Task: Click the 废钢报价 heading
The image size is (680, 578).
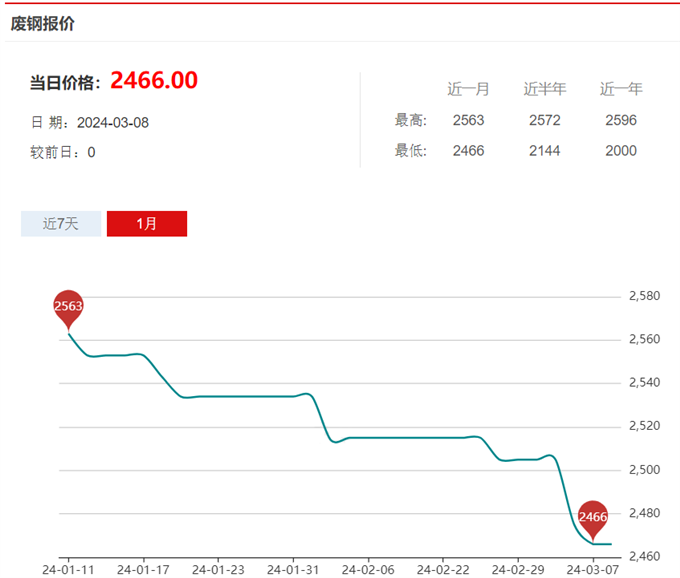Action: point(42,23)
